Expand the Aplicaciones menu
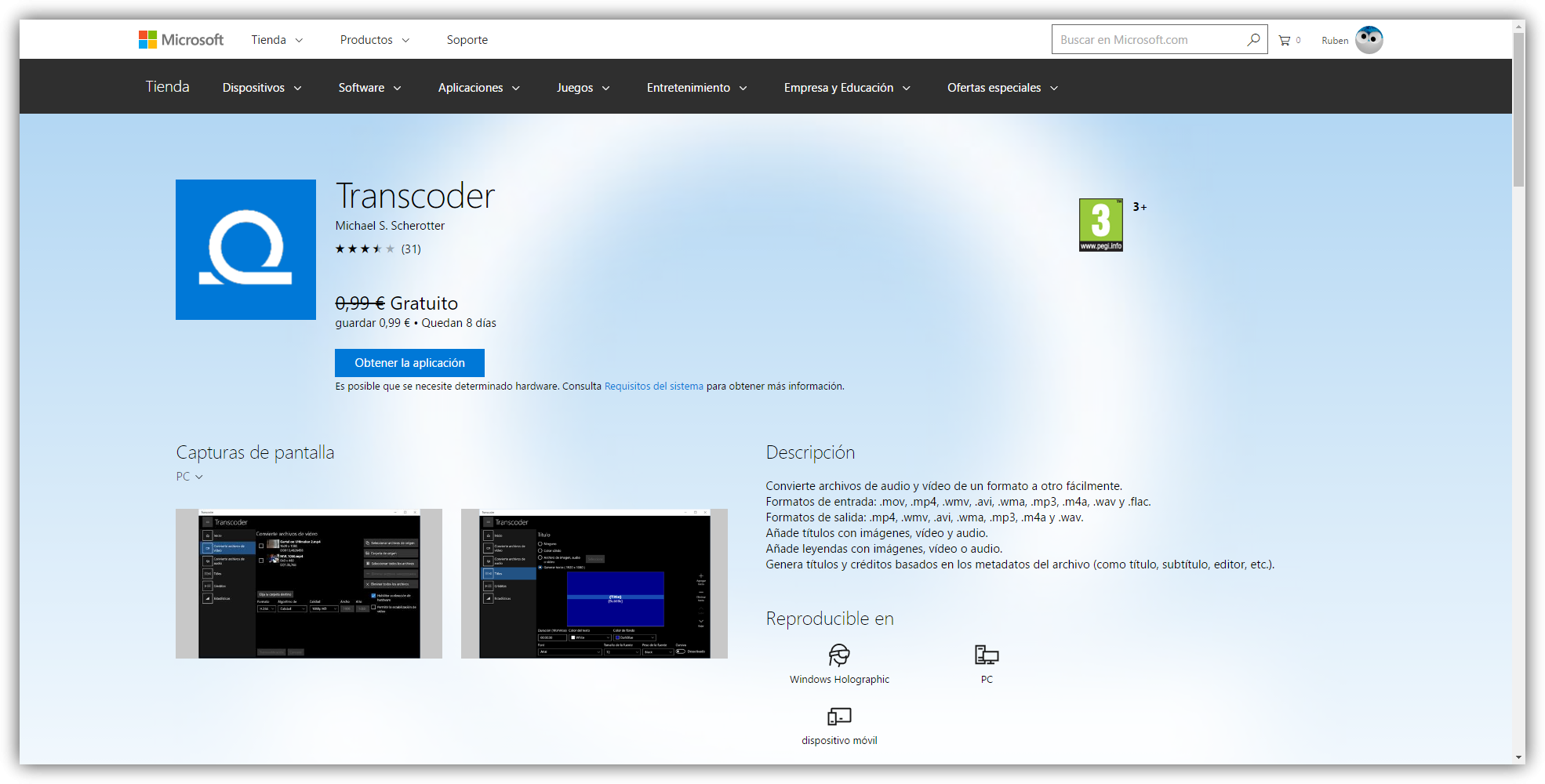1545x784 pixels. [x=479, y=88]
